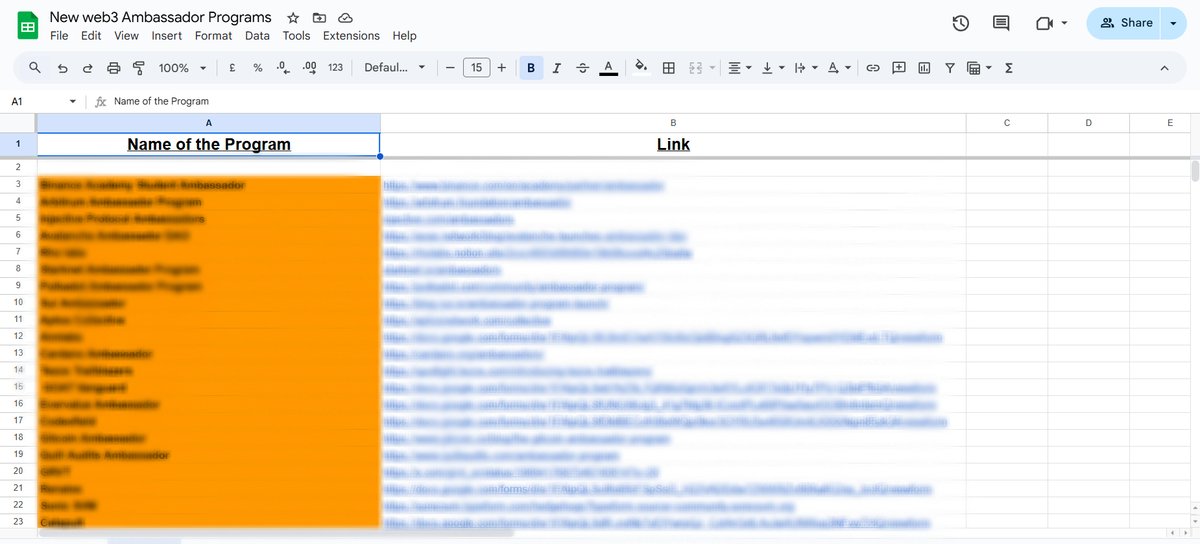Star the New web3 Ambassador Programs document
Viewport: 1200px width, 544px height.
(293, 18)
